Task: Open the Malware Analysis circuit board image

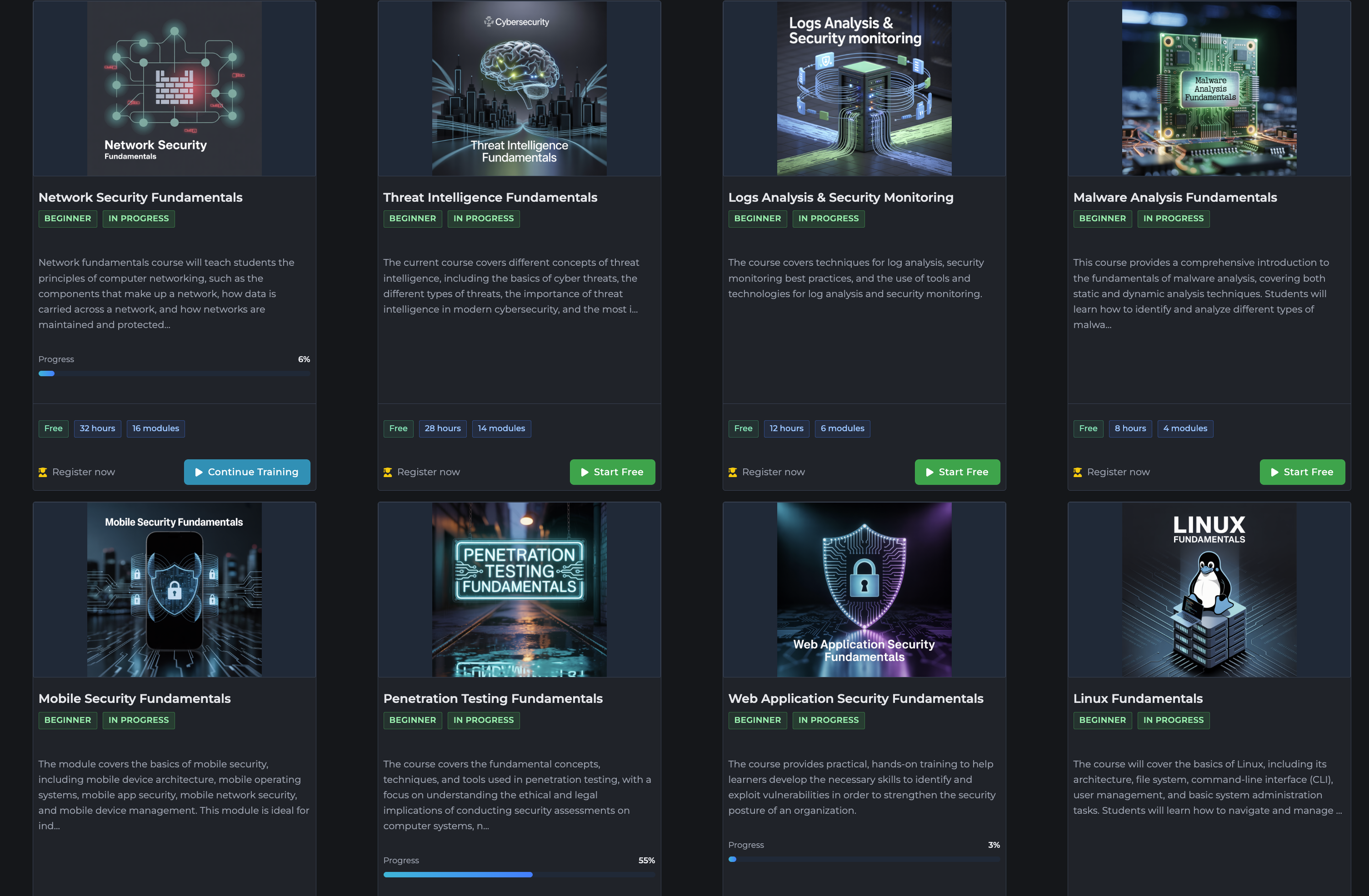Action: [1209, 89]
